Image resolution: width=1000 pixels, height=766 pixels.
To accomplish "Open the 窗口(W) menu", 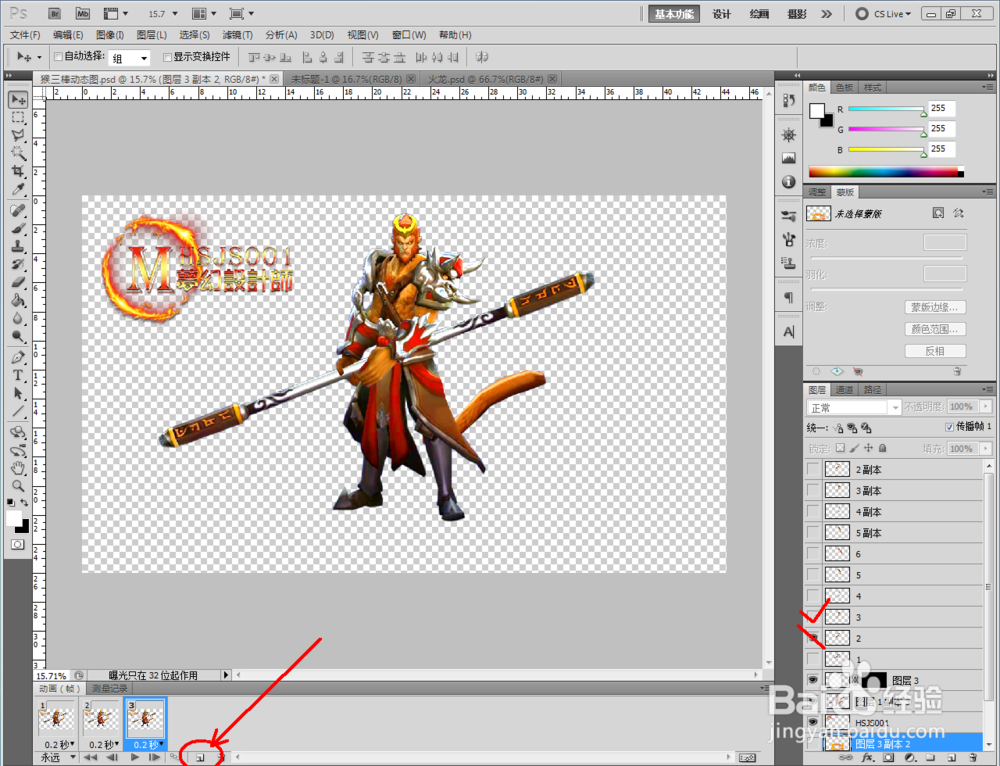I will 409,35.
